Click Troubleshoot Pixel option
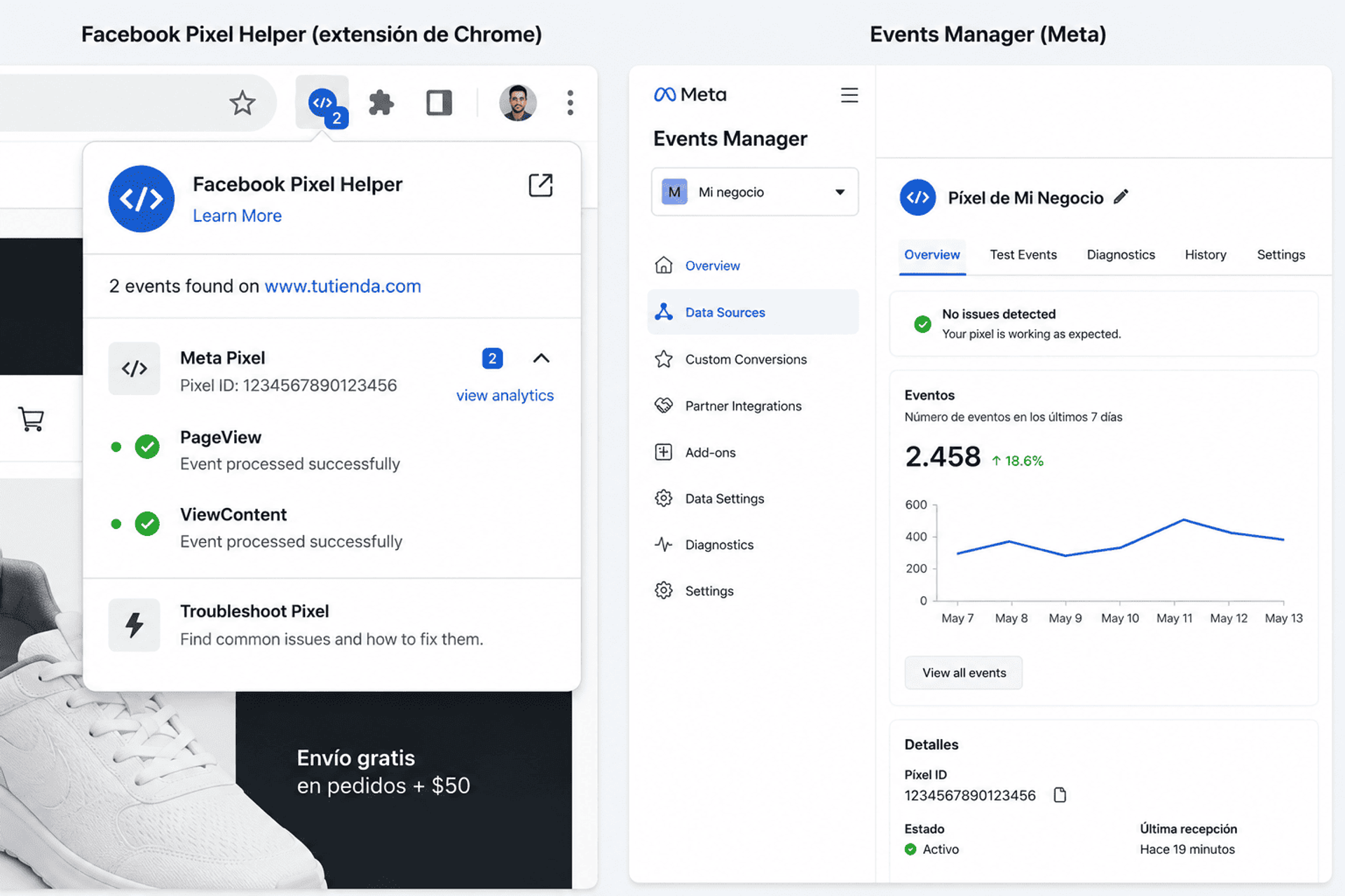 (332, 625)
